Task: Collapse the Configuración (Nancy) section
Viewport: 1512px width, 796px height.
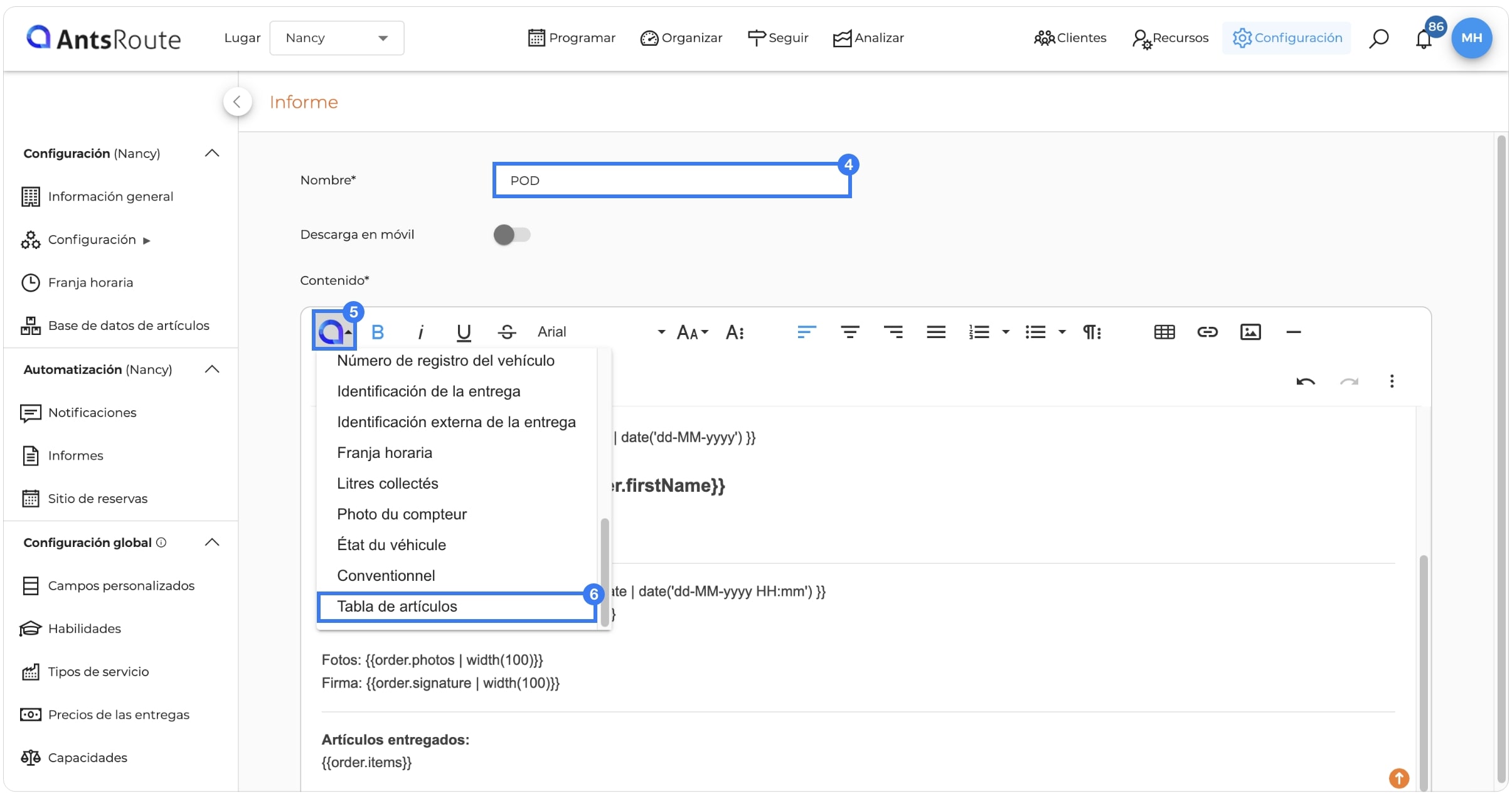Action: (212, 154)
